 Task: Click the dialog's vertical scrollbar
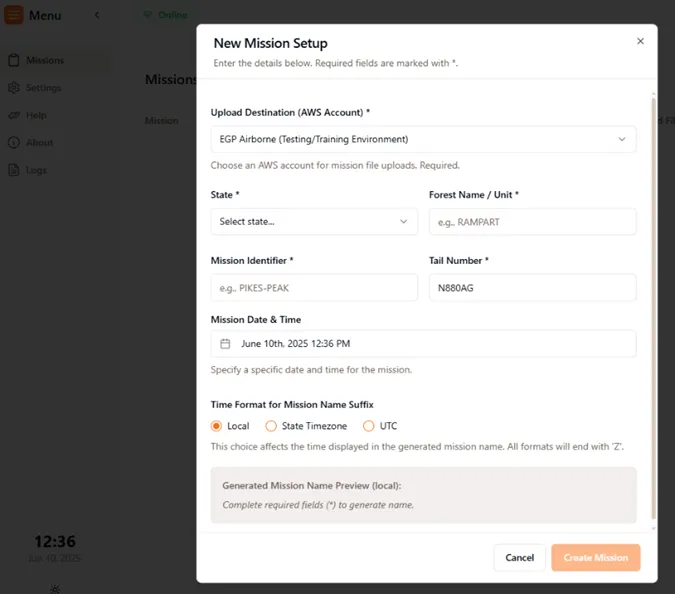coord(654,300)
